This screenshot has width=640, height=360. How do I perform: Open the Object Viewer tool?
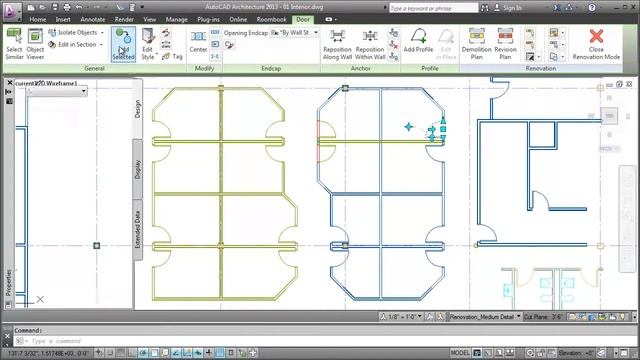(x=35, y=44)
